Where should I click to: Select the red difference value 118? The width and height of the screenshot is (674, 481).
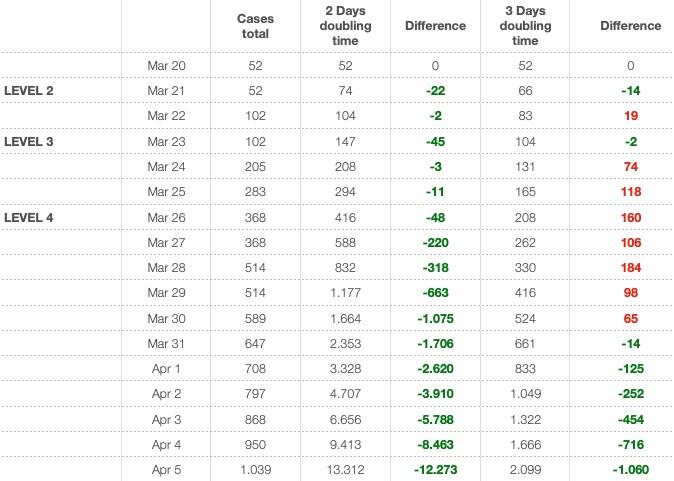[630, 192]
